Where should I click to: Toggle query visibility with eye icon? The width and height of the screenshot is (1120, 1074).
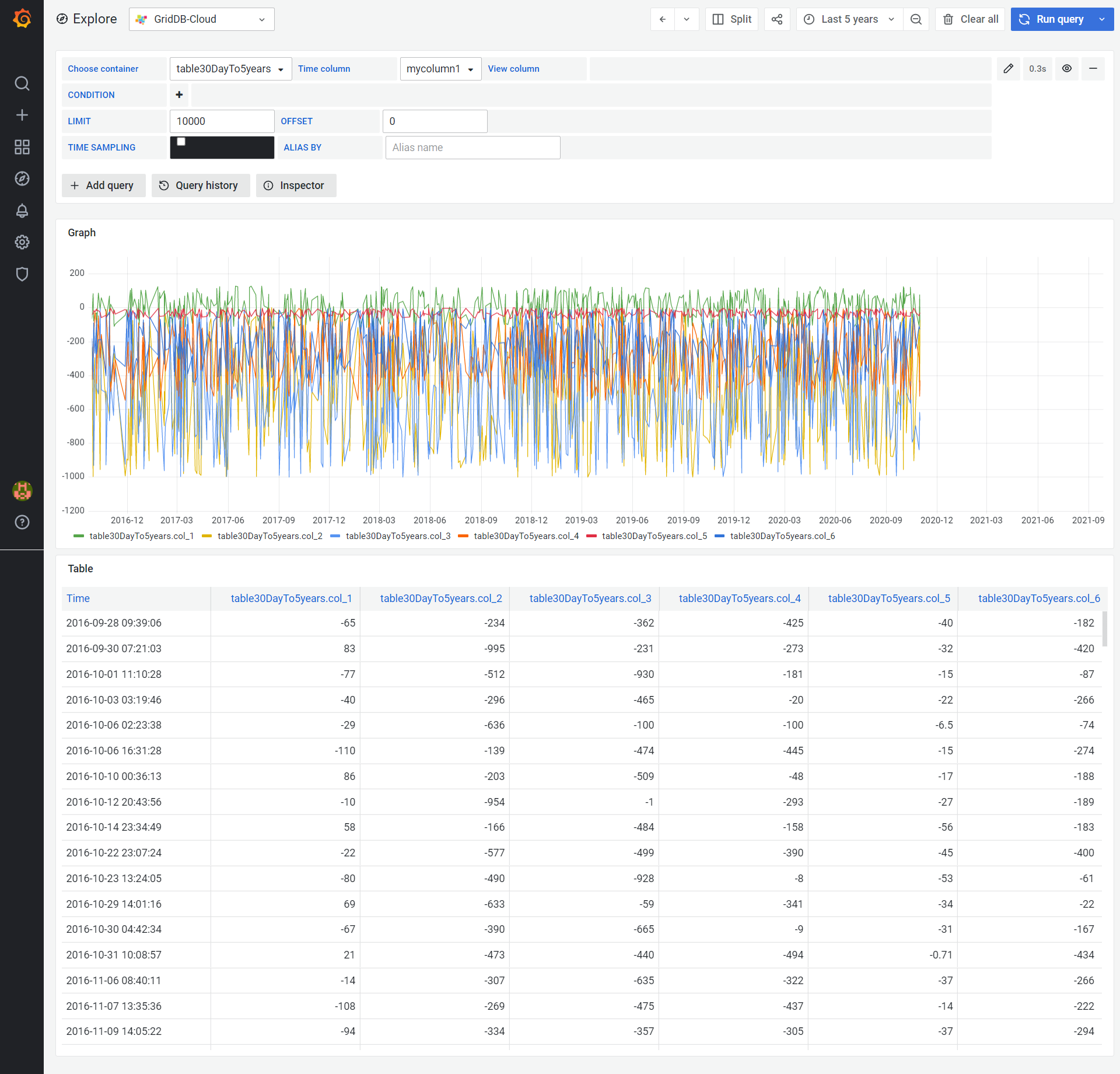tap(1066, 69)
